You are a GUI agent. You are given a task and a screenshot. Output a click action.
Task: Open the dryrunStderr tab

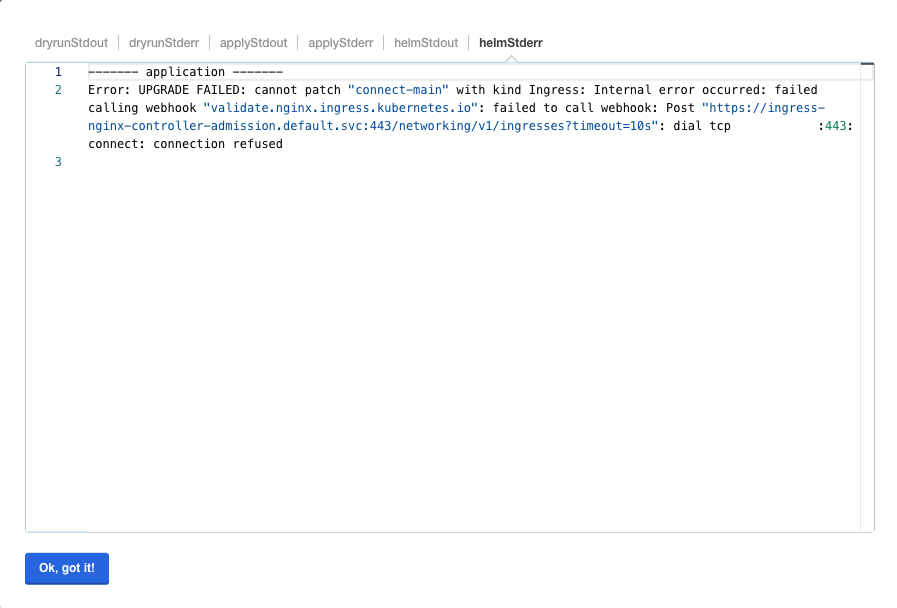(164, 43)
